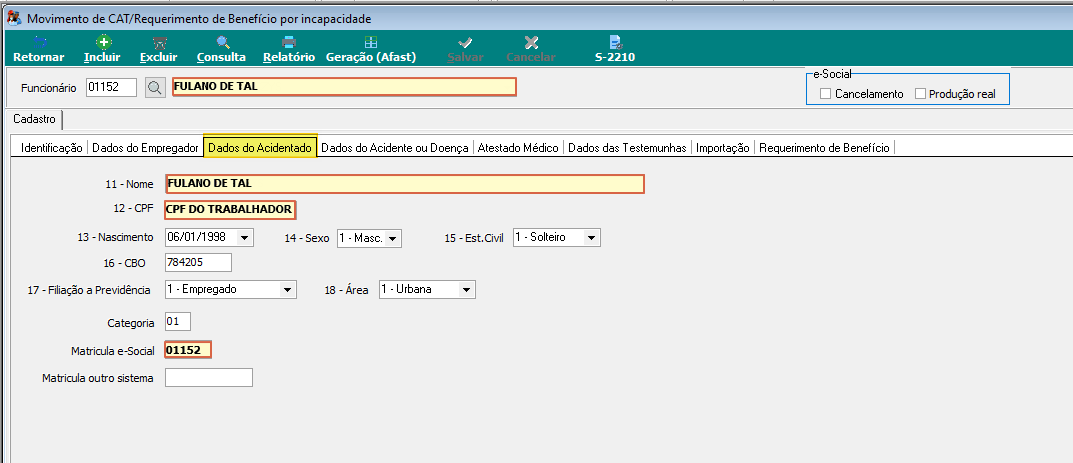Click the Salvar checkmark icon
Viewport: 1073px width, 463px height.
pyautogui.click(x=465, y=42)
